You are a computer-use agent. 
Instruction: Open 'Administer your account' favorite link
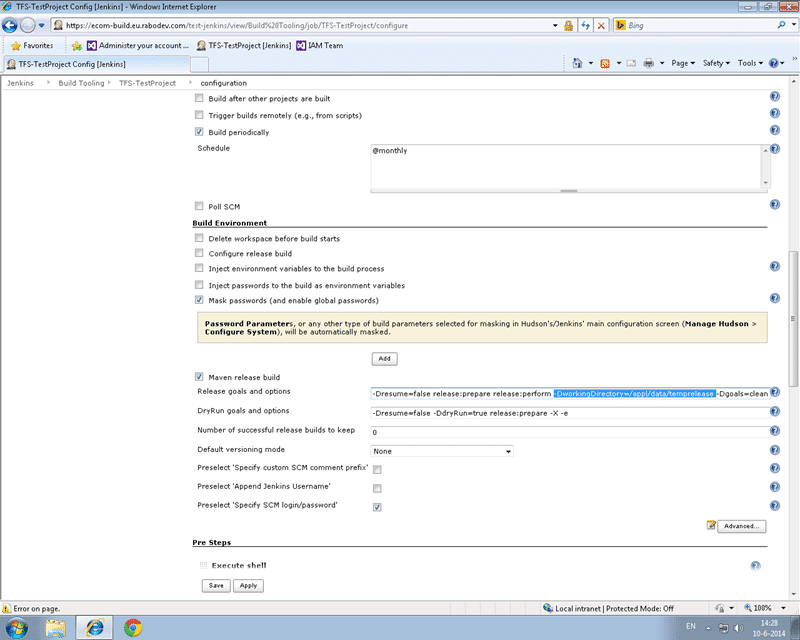[x=138, y=46]
